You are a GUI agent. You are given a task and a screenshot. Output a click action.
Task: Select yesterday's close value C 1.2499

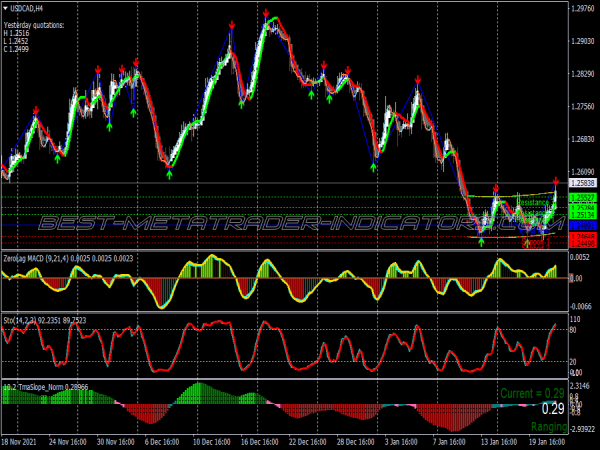coord(16,49)
